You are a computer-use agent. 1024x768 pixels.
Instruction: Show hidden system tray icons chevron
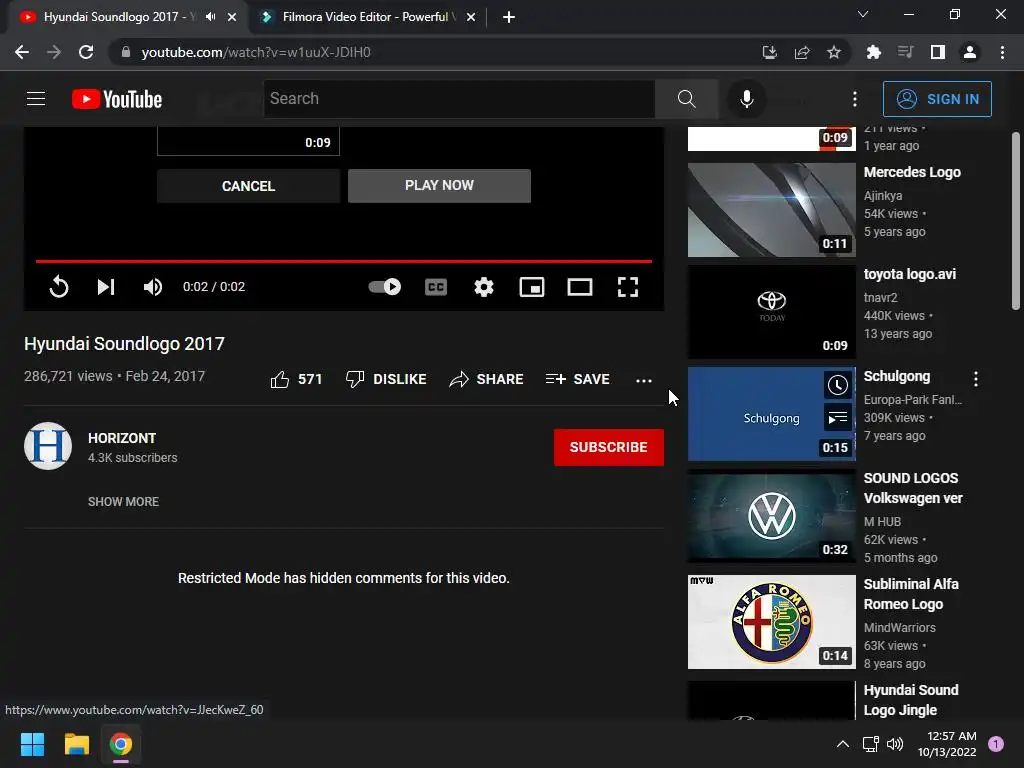[x=843, y=744]
